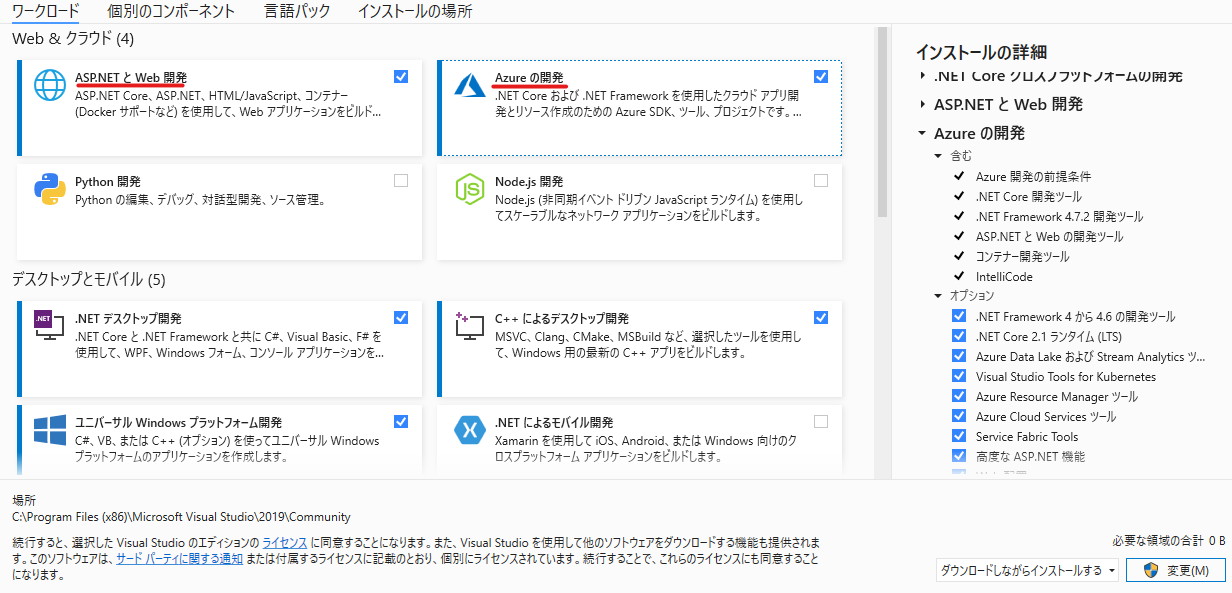Screen dimensions: 1232x593
Task: Uncheck Azure Data Lake および Stream Analytics option
Action: (x=960, y=356)
